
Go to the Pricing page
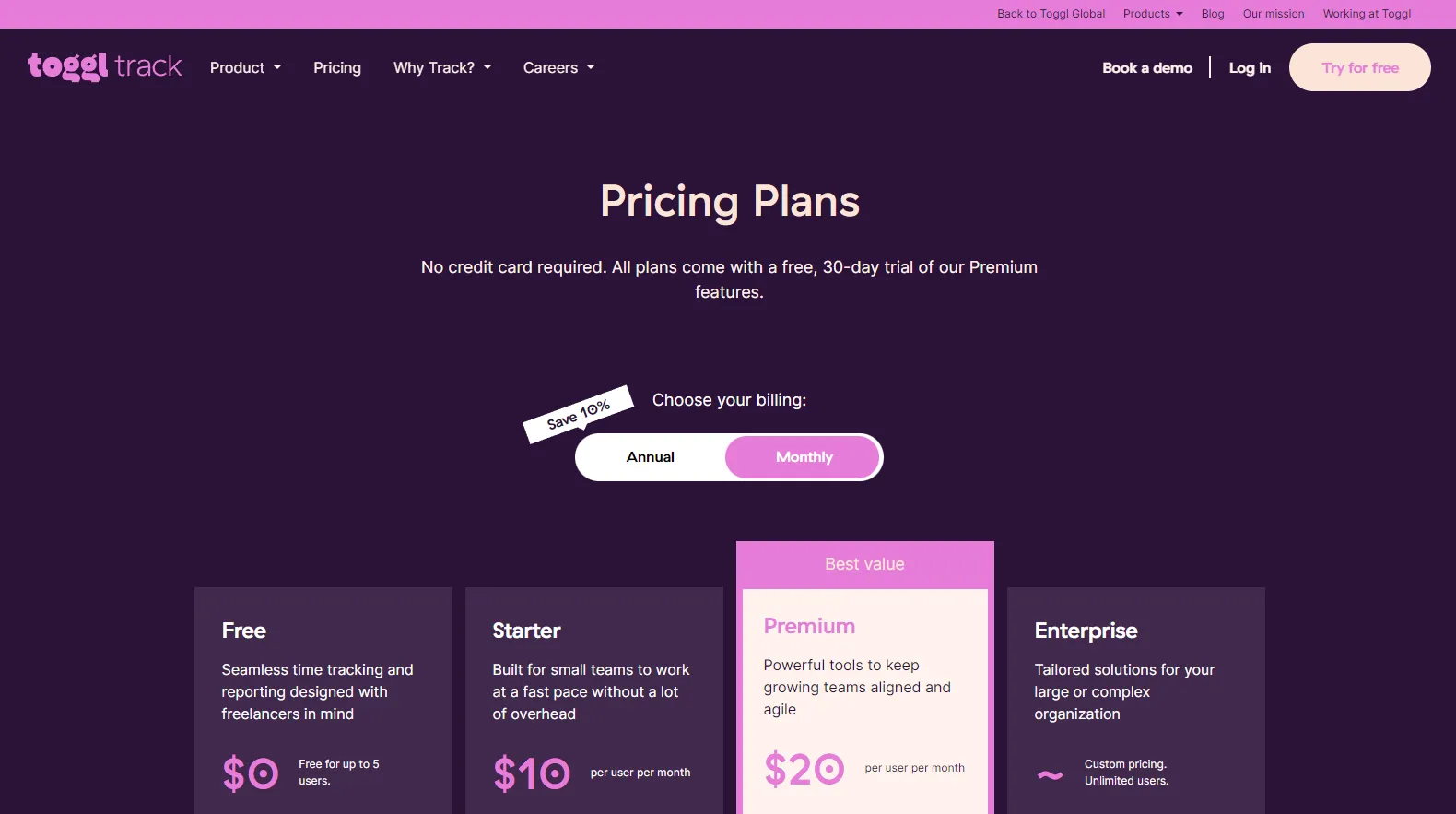pos(337,67)
